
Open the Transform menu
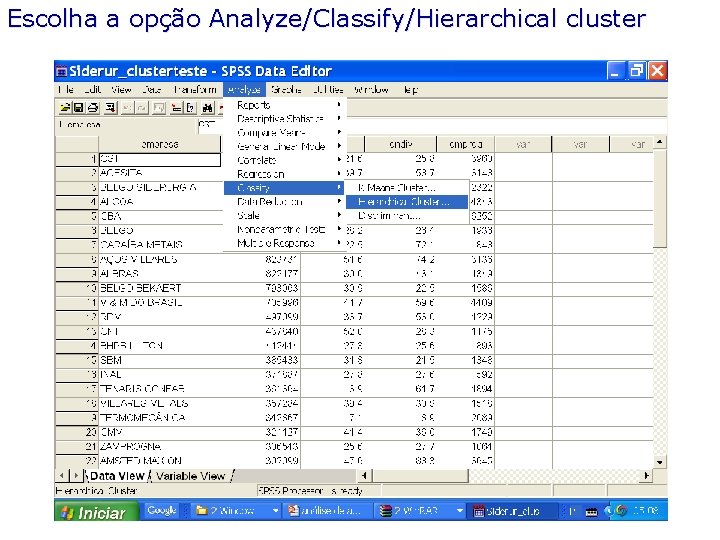pos(195,90)
